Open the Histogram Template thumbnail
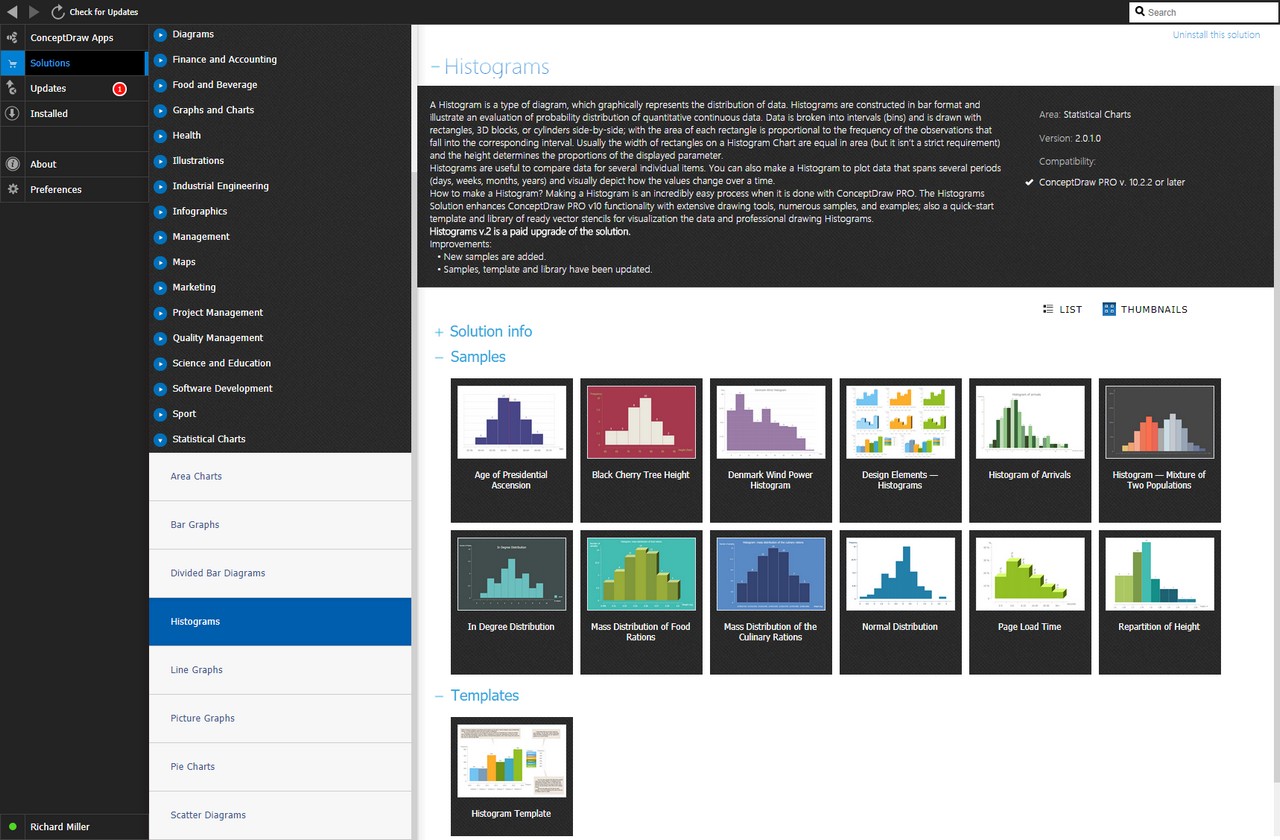This screenshot has height=840, width=1280. pos(512,778)
